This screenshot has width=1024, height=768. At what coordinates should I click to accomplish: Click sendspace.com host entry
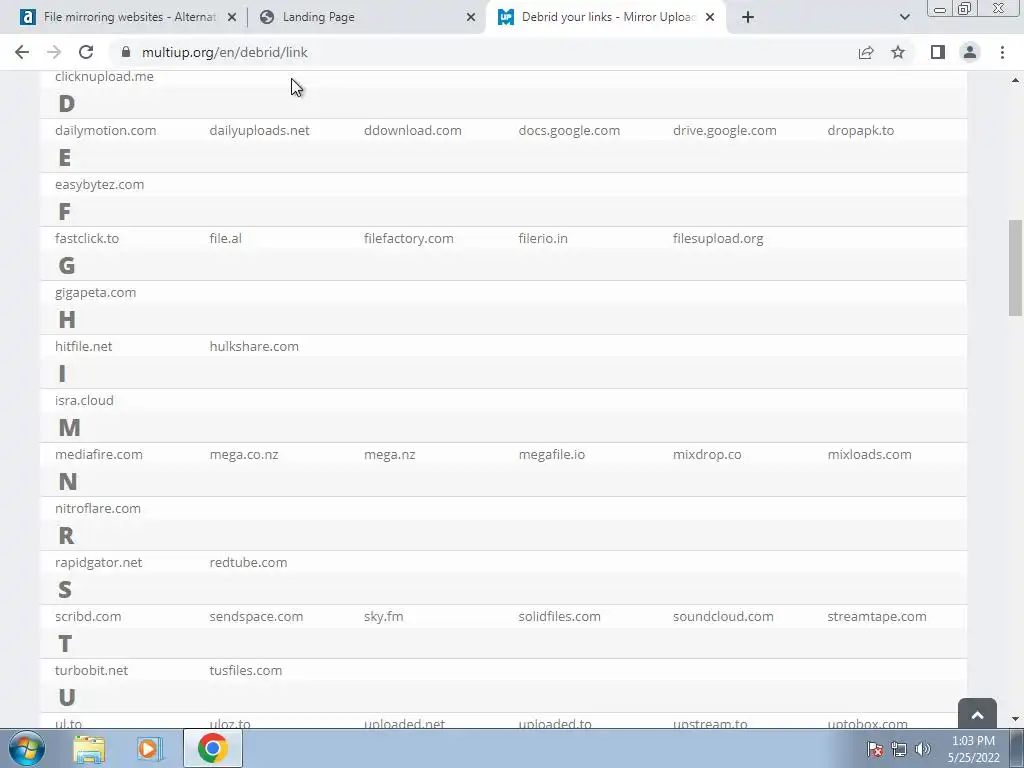pyautogui.click(x=256, y=616)
